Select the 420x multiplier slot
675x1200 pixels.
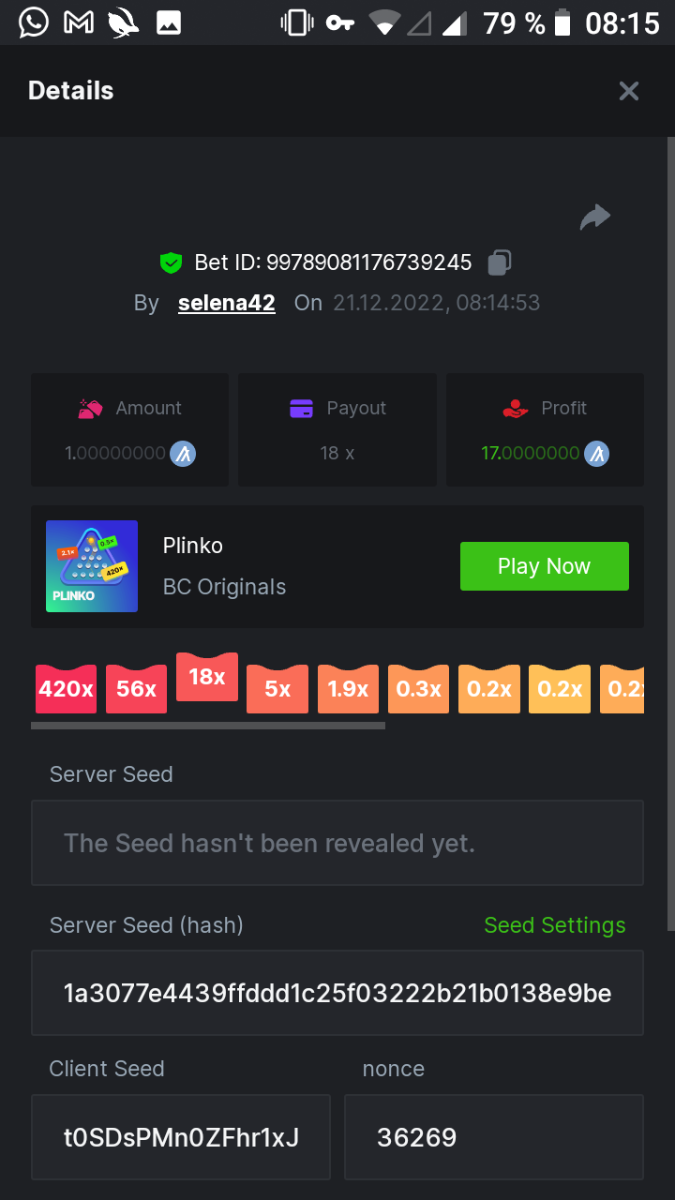point(66,689)
